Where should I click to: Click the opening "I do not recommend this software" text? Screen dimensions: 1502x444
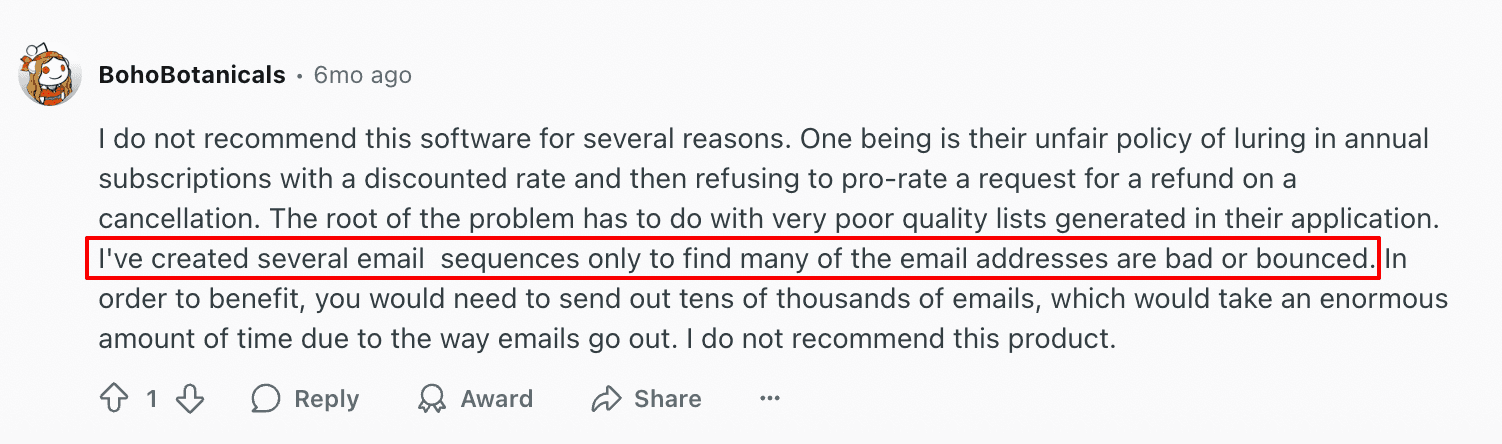[x=340, y=139]
